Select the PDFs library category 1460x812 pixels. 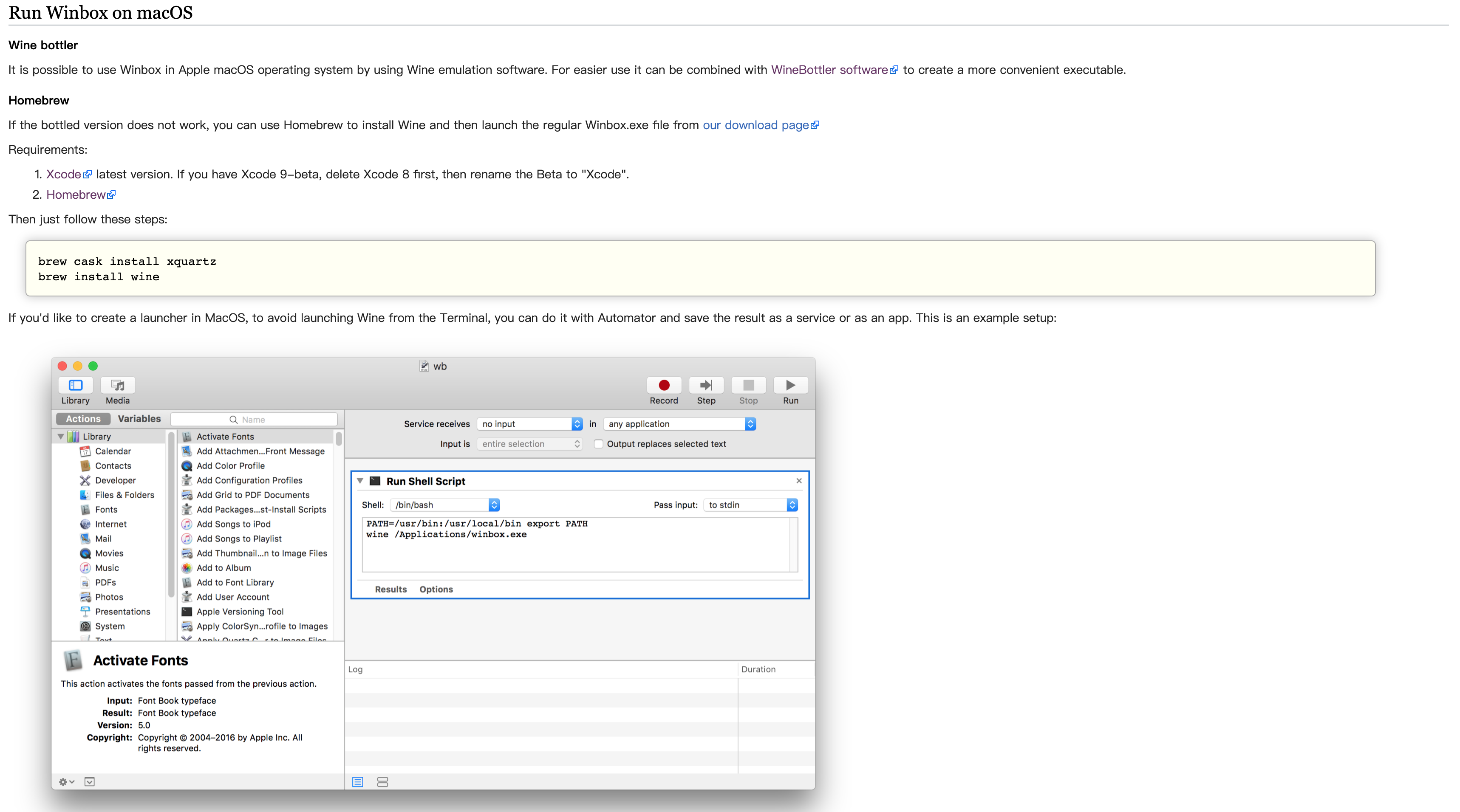point(105,583)
